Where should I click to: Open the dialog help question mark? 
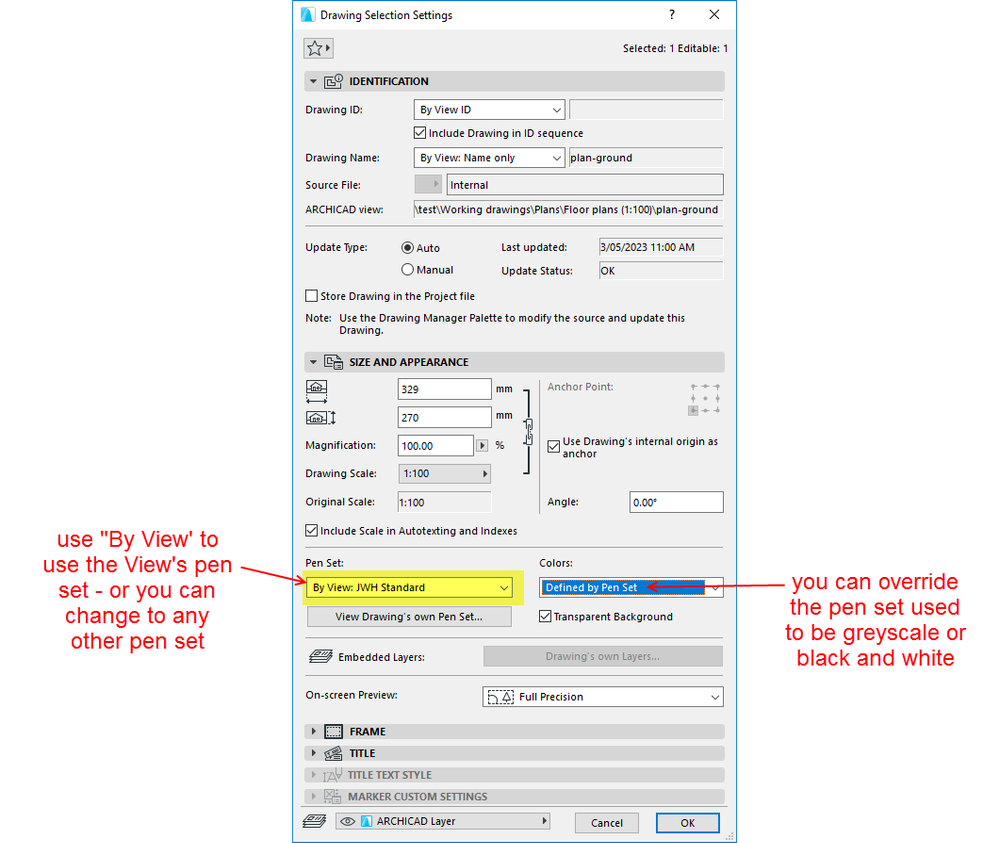coord(672,15)
